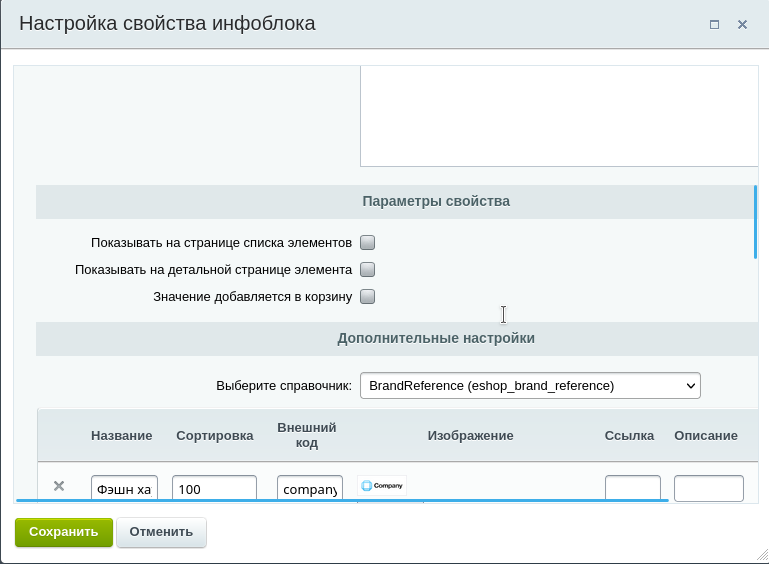This screenshot has width=769, height=564.
Task: Click the Название column header
Action: (x=122, y=436)
